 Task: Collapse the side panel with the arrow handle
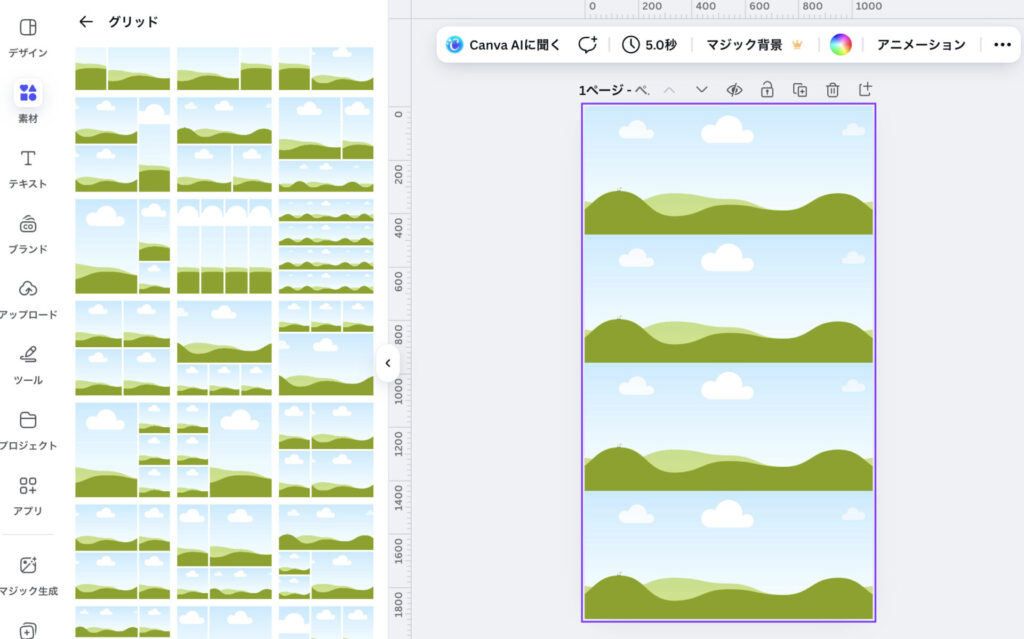tap(388, 363)
